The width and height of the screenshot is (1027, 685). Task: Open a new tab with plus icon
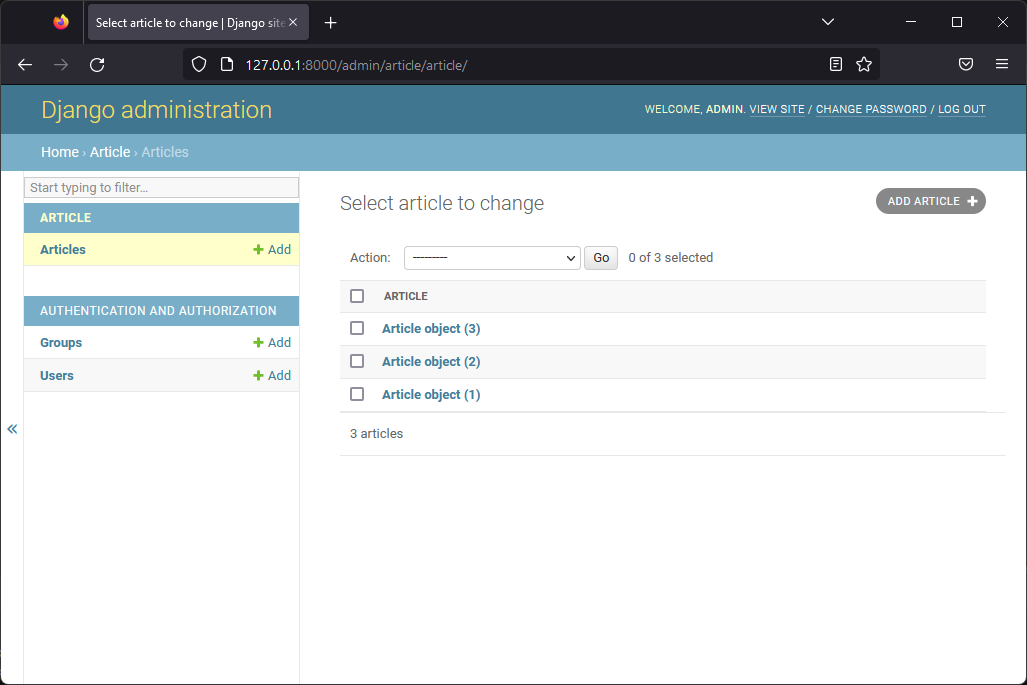pos(331,23)
